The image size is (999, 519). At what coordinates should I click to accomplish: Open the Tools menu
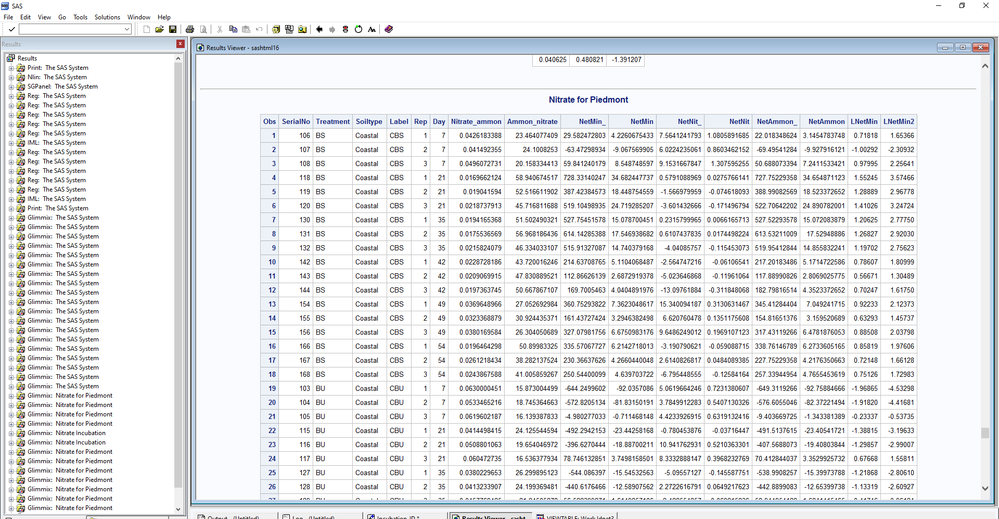(80, 17)
